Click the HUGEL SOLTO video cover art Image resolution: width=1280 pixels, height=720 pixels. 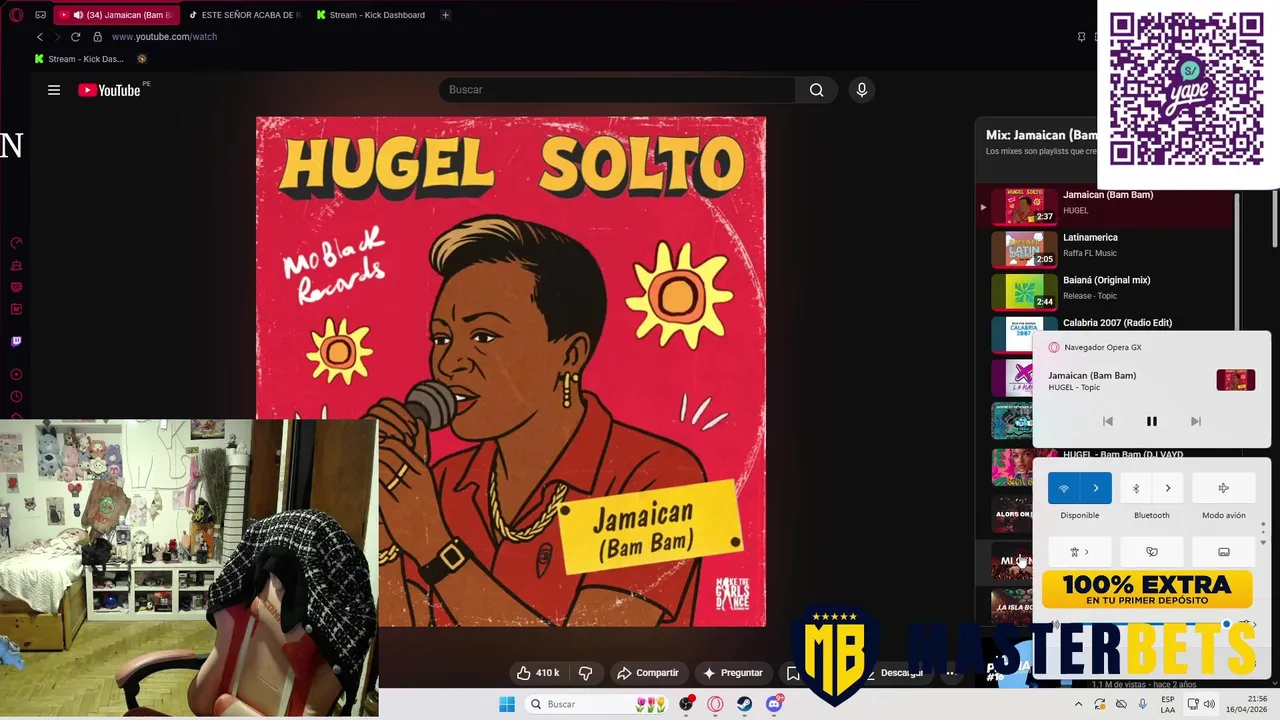point(511,372)
